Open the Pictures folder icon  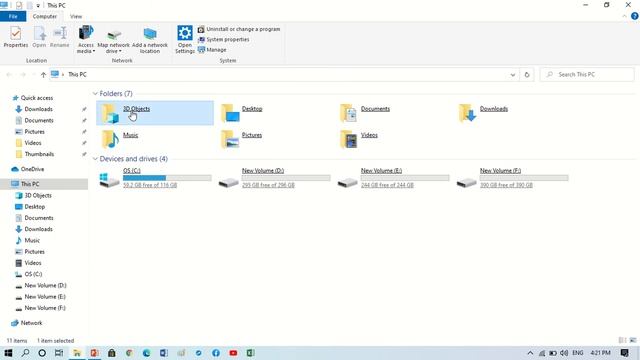pyautogui.click(x=230, y=139)
